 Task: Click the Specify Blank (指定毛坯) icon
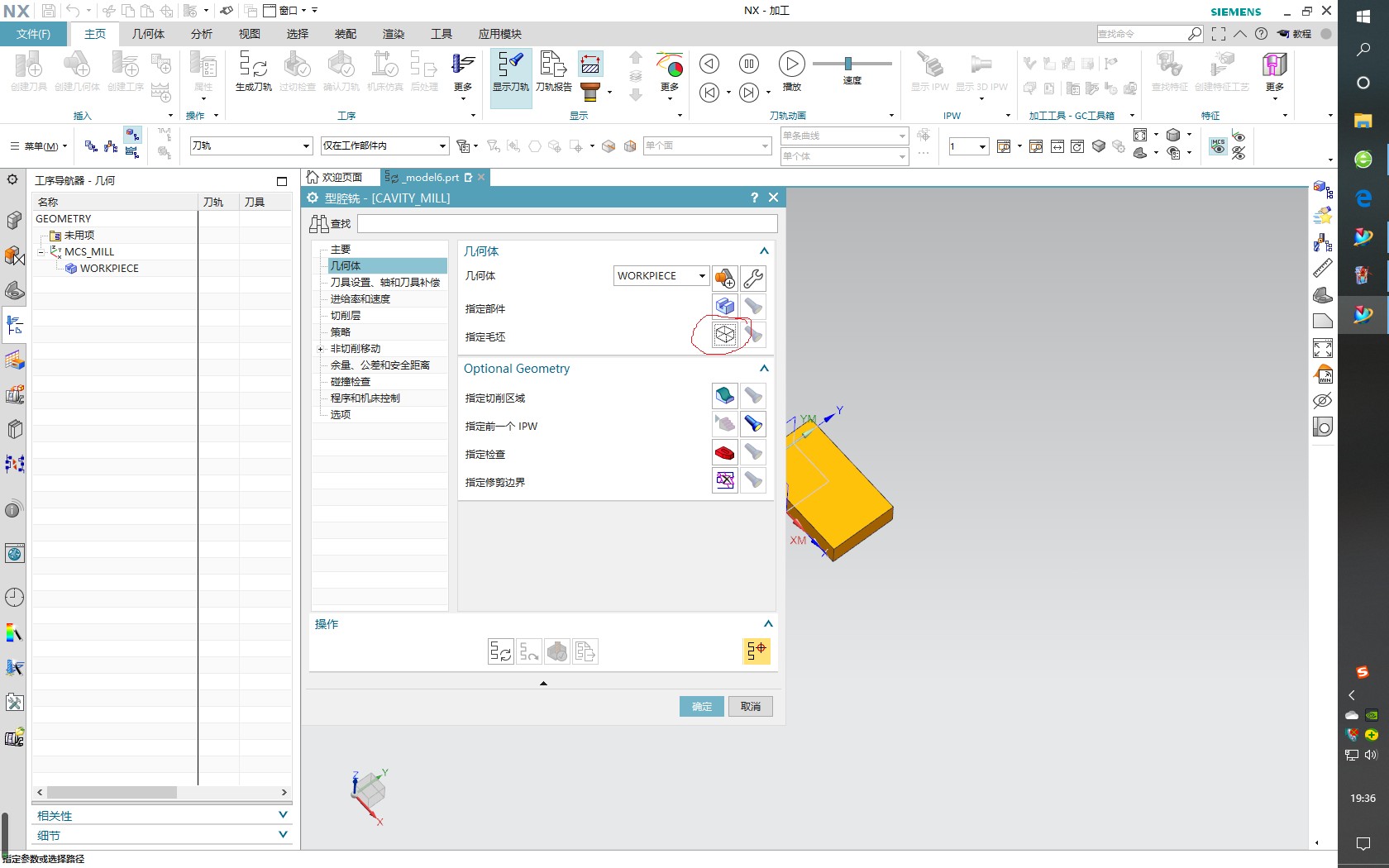point(724,335)
